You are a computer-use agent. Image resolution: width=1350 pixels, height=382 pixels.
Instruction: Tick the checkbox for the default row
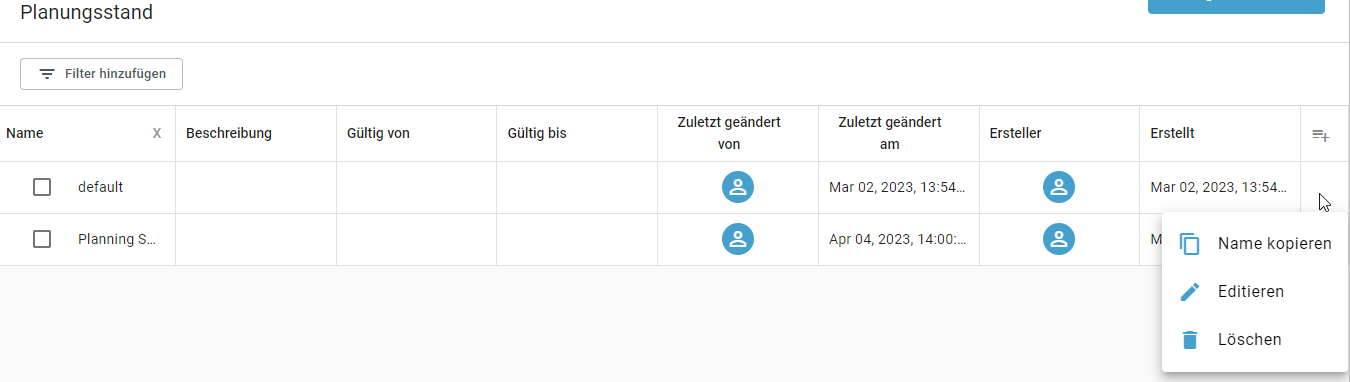pos(42,187)
